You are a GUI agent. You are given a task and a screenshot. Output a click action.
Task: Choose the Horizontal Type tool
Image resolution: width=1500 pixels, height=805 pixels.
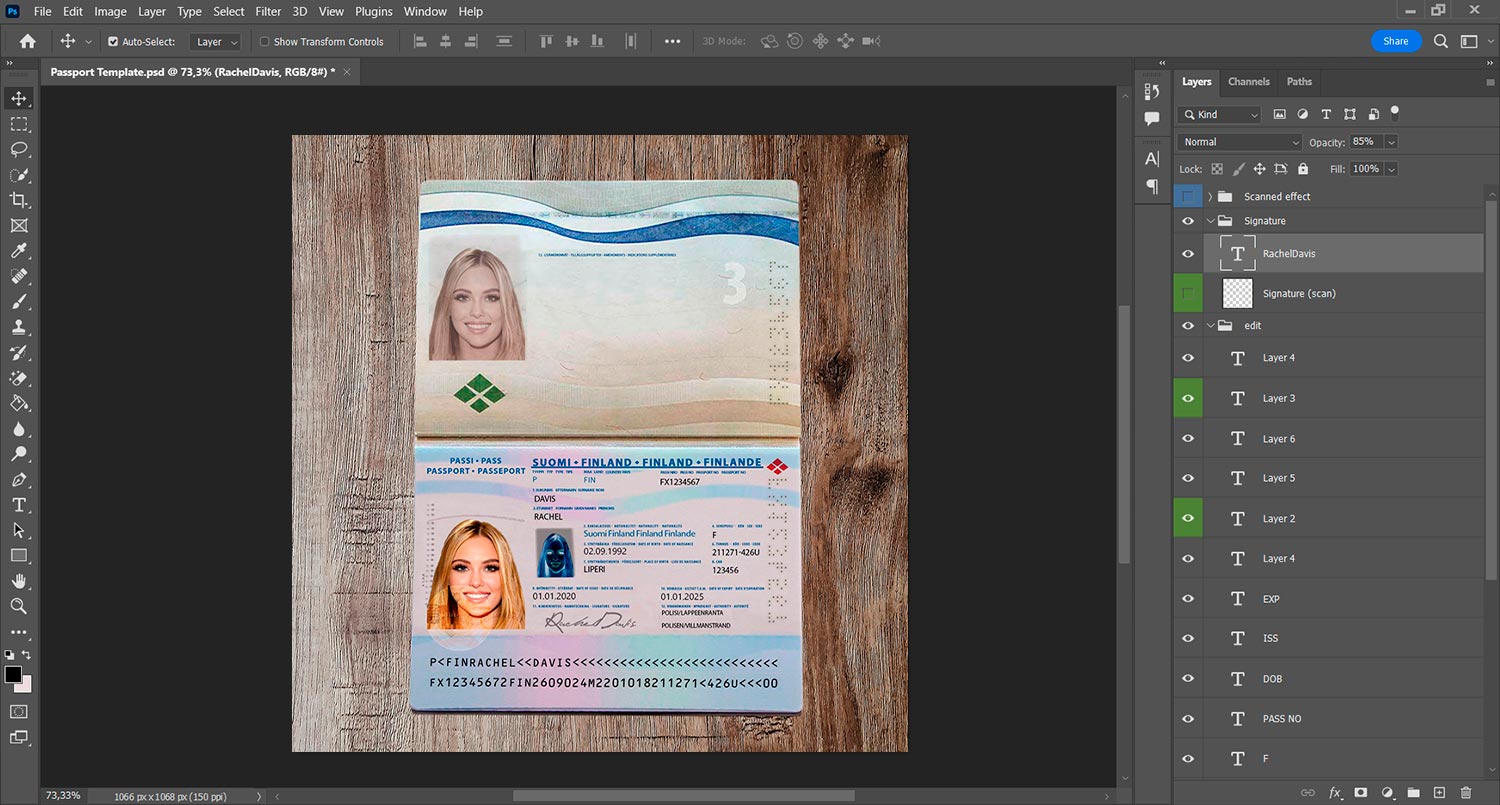tap(19, 505)
